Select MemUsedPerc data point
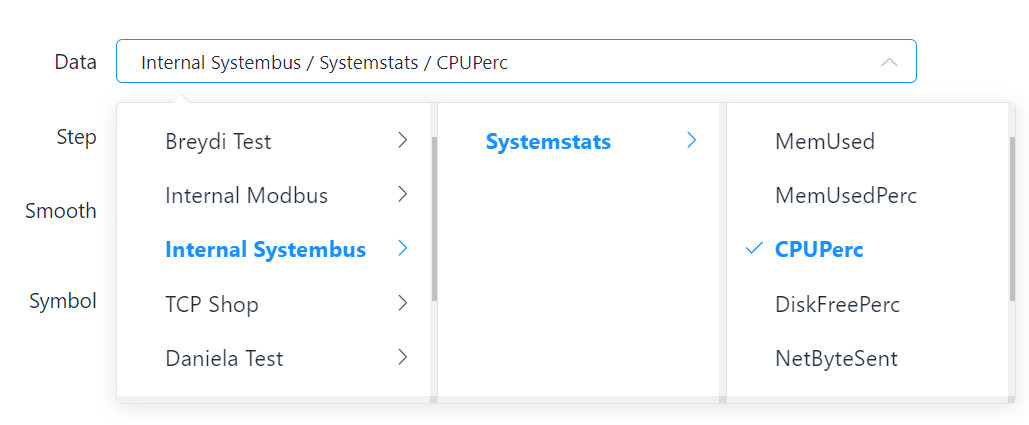This screenshot has height=425, width=1029. pos(846,196)
